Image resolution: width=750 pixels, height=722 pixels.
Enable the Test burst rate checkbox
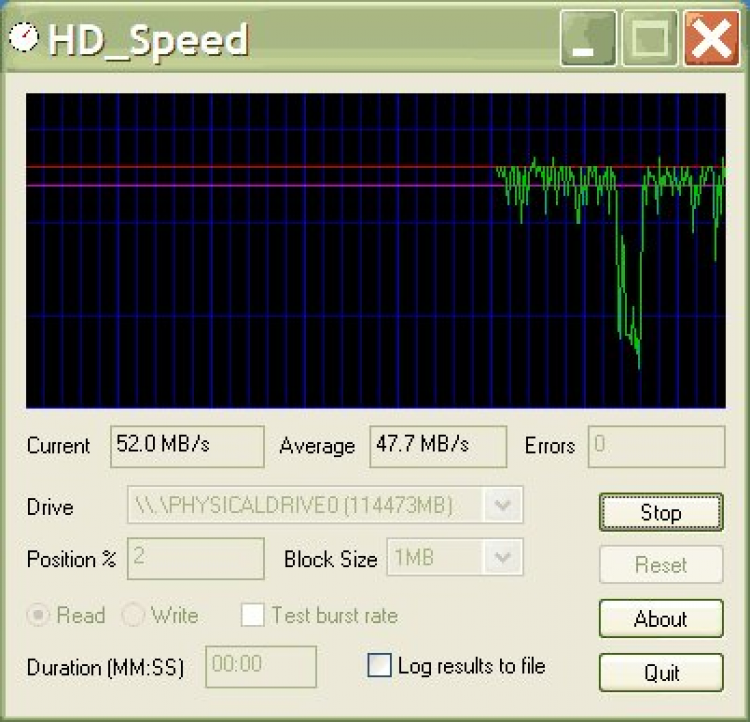click(x=253, y=615)
